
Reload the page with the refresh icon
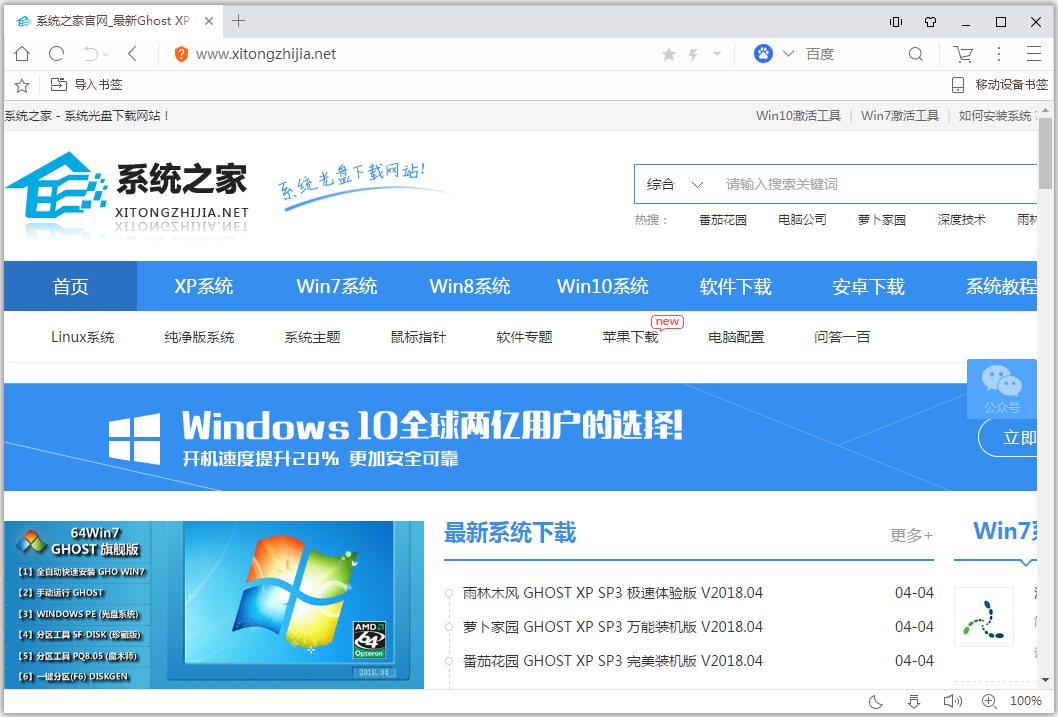pyautogui.click(x=57, y=54)
